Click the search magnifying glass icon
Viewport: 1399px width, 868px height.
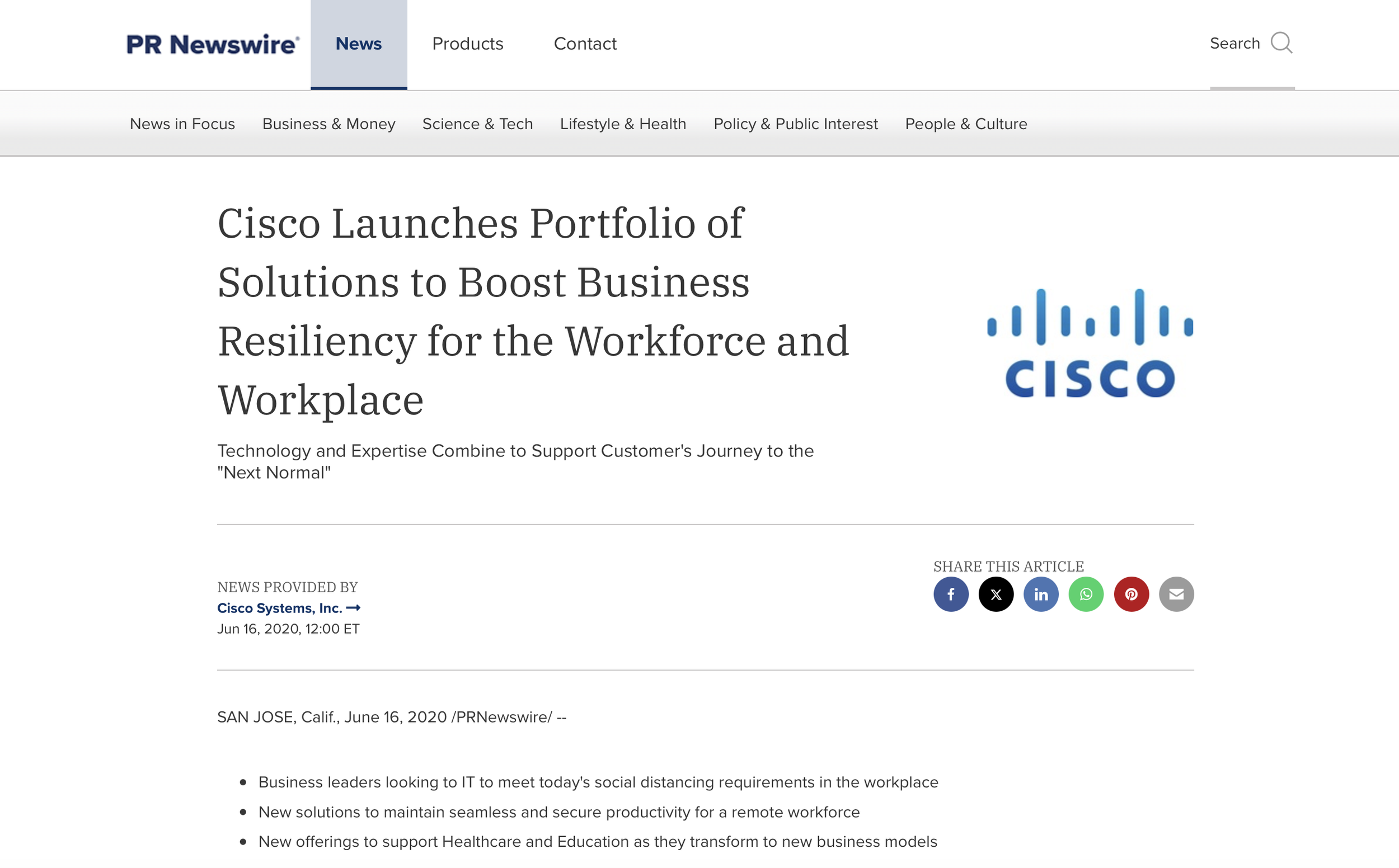pos(1281,43)
